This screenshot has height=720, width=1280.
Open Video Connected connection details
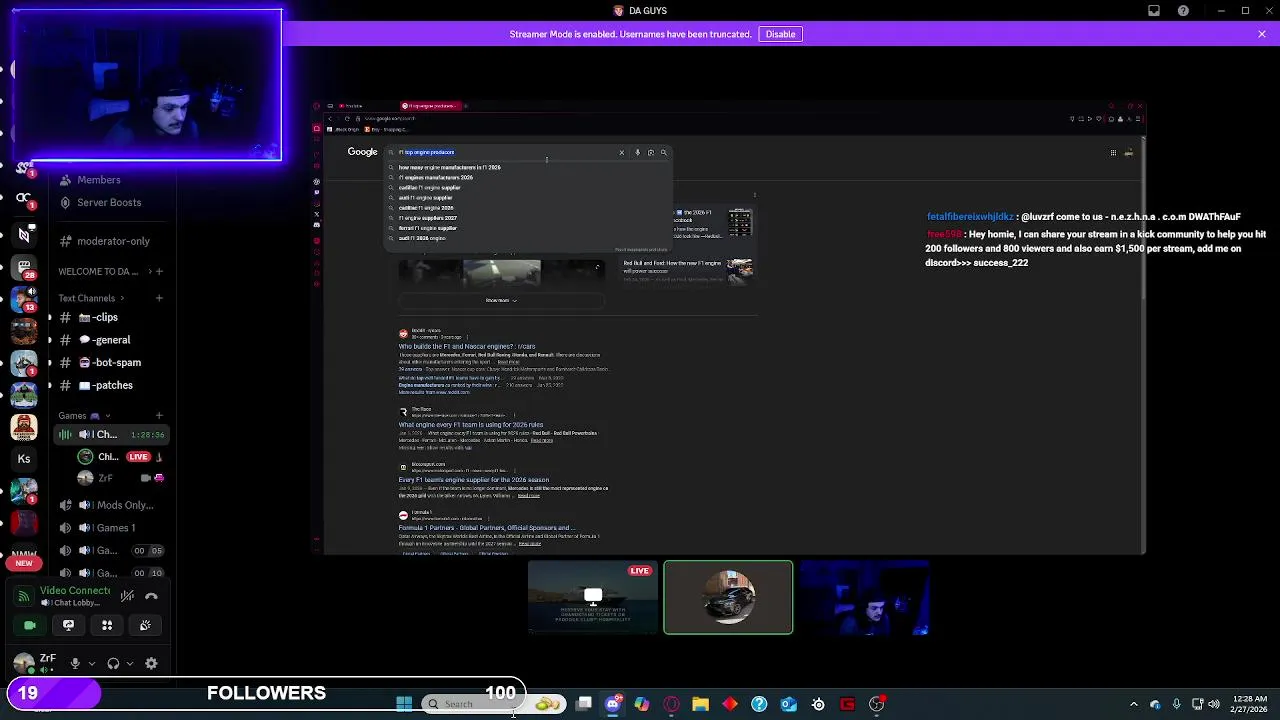(x=74, y=591)
